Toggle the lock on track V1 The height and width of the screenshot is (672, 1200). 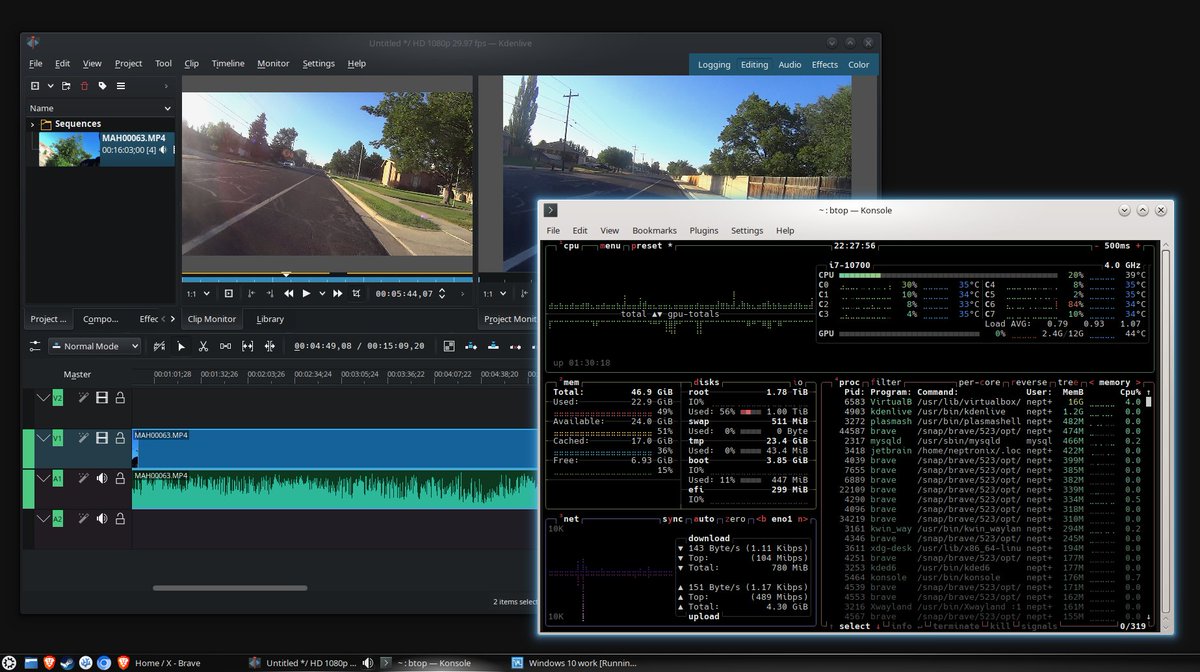[120, 438]
